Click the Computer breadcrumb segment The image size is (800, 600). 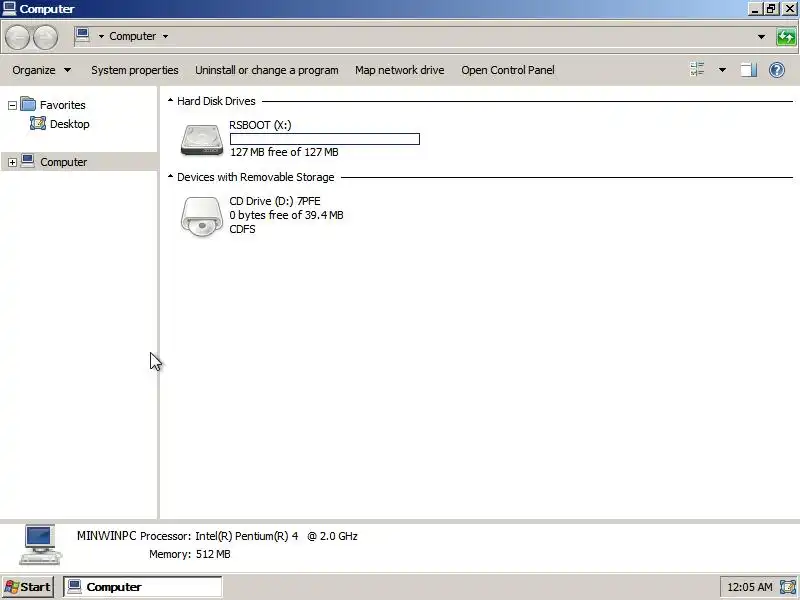[132, 36]
